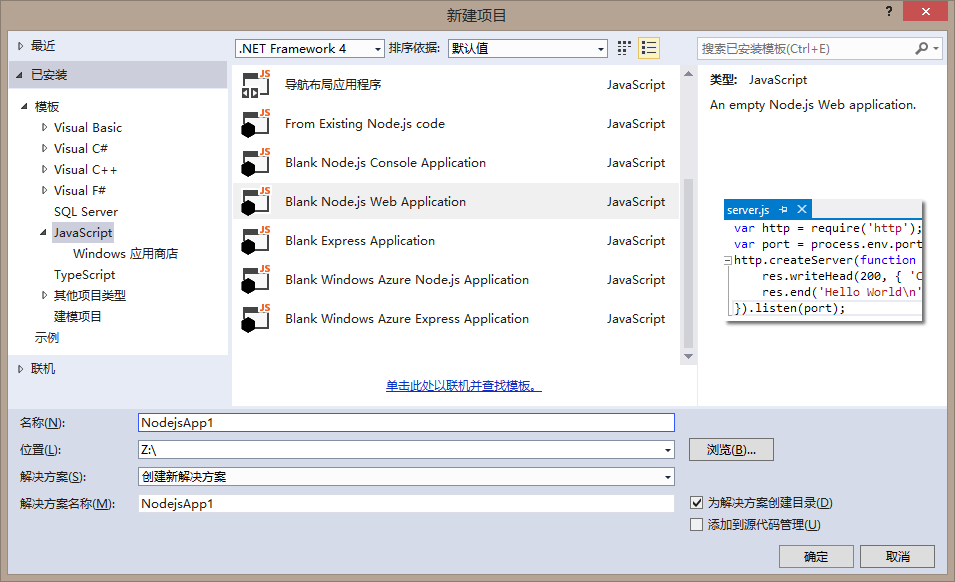Viewport: 955px width, 582px height.
Task: Uncheck 为解决方案创建目录 checkbox
Action: [697, 503]
